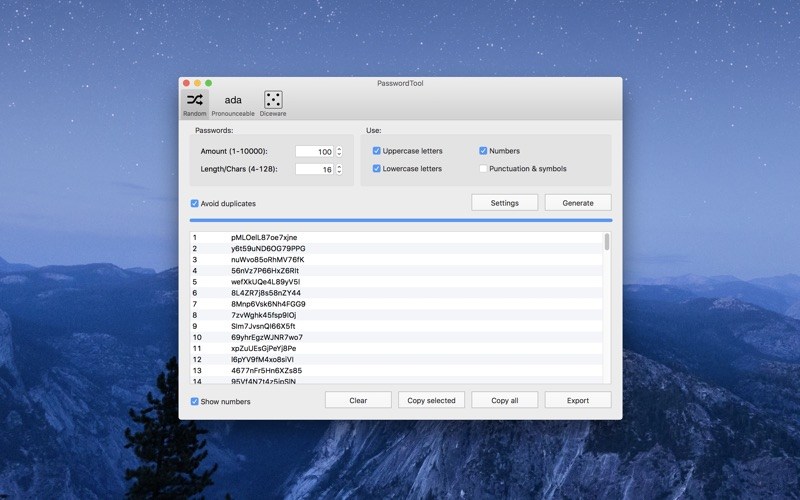The image size is (800, 500).
Task: Select the Random shuffle mode icon
Action: click(x=194, y=100)
